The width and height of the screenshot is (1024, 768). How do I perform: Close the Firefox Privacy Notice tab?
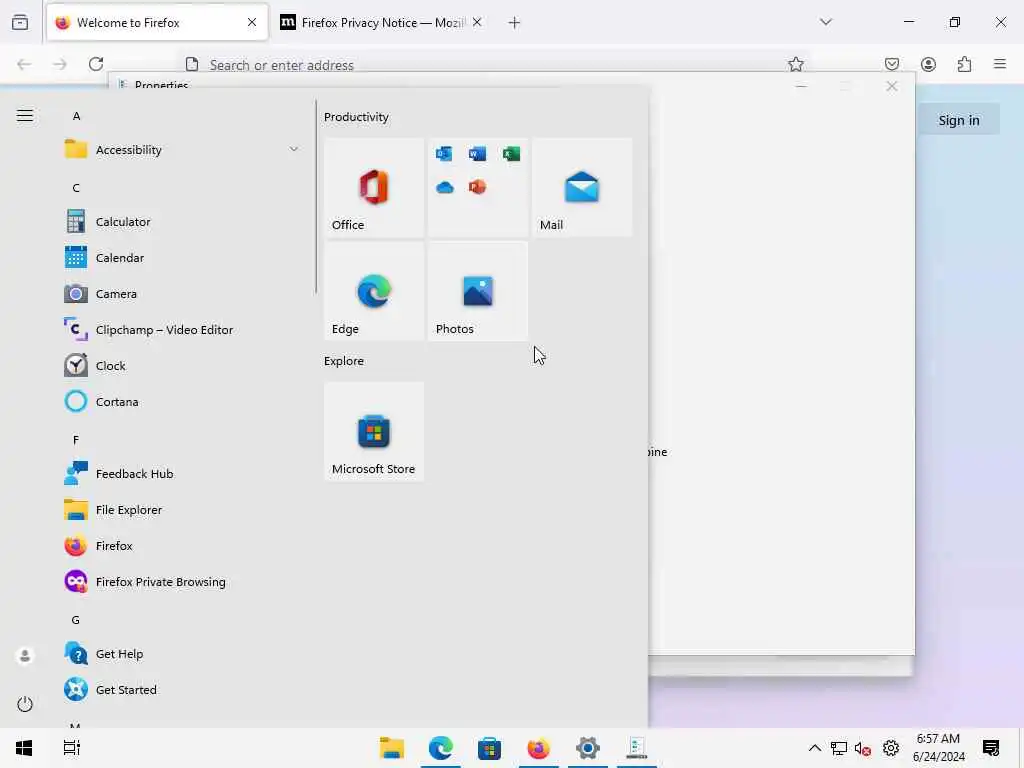[477, 23]
